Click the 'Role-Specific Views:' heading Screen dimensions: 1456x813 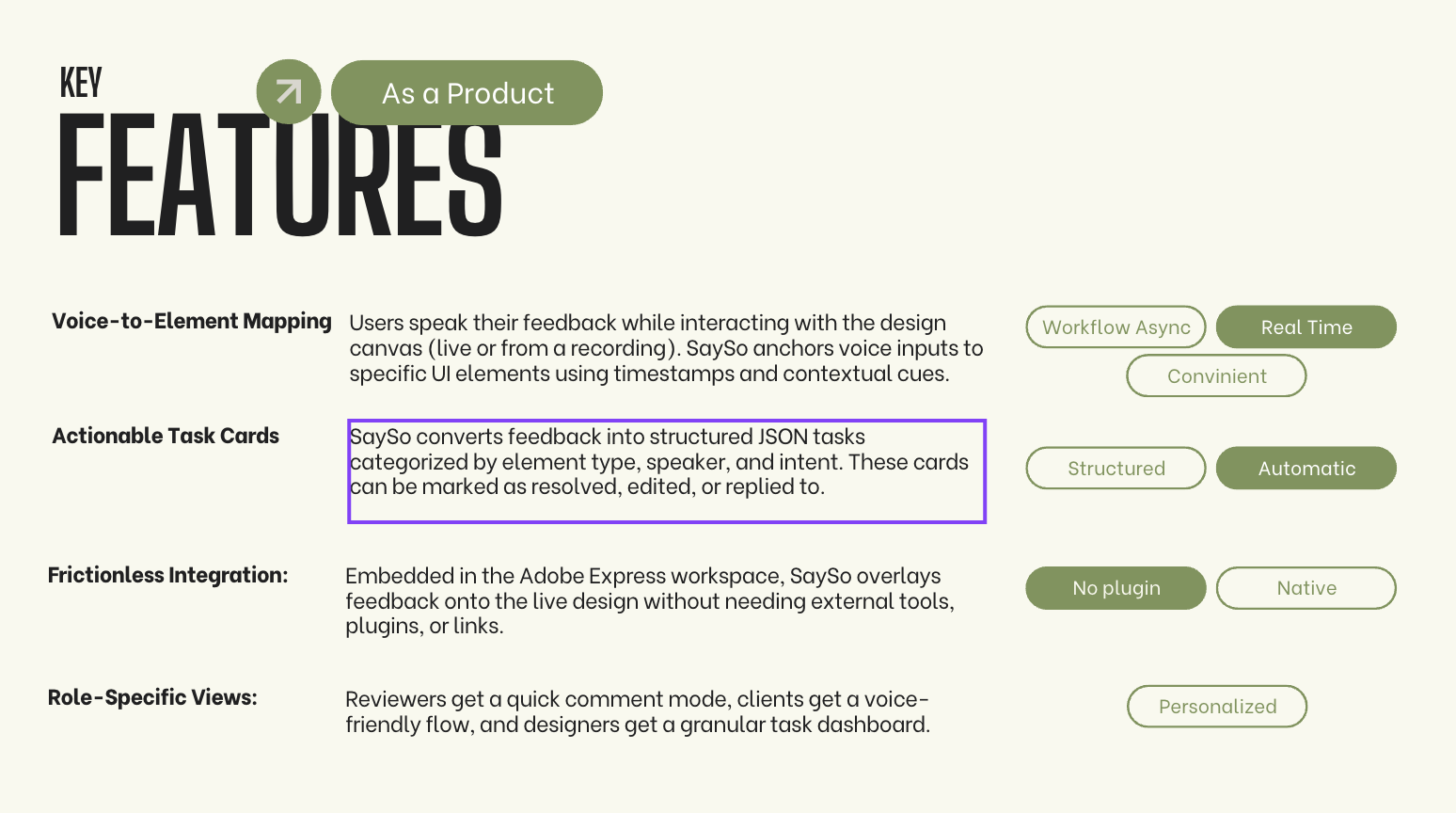(152, 698)
